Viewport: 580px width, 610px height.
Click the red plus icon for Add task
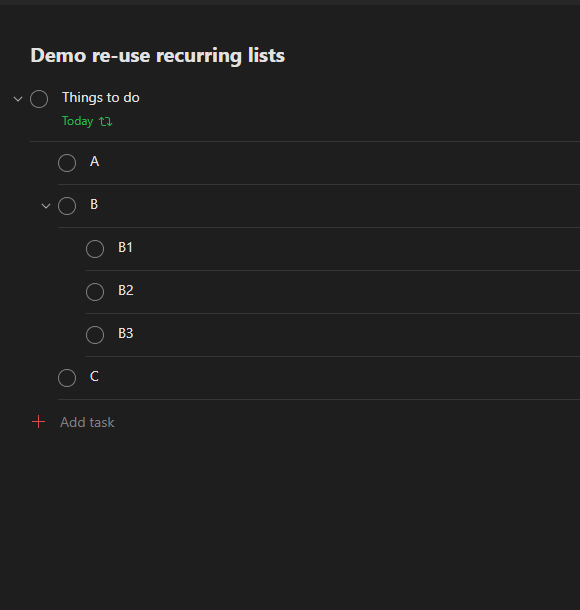pos(39,422)
